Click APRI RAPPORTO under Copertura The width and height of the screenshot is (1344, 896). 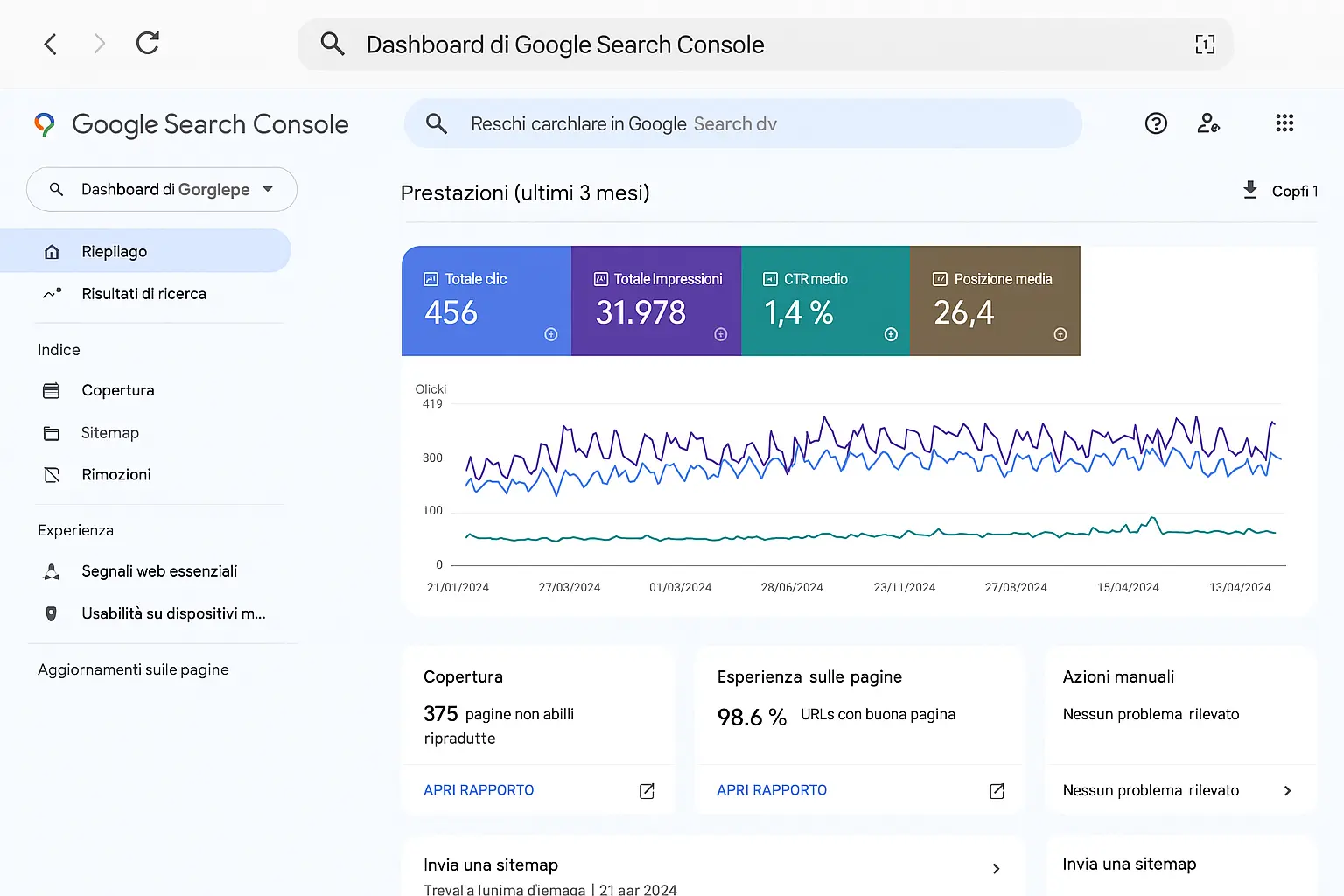[479, 790]
